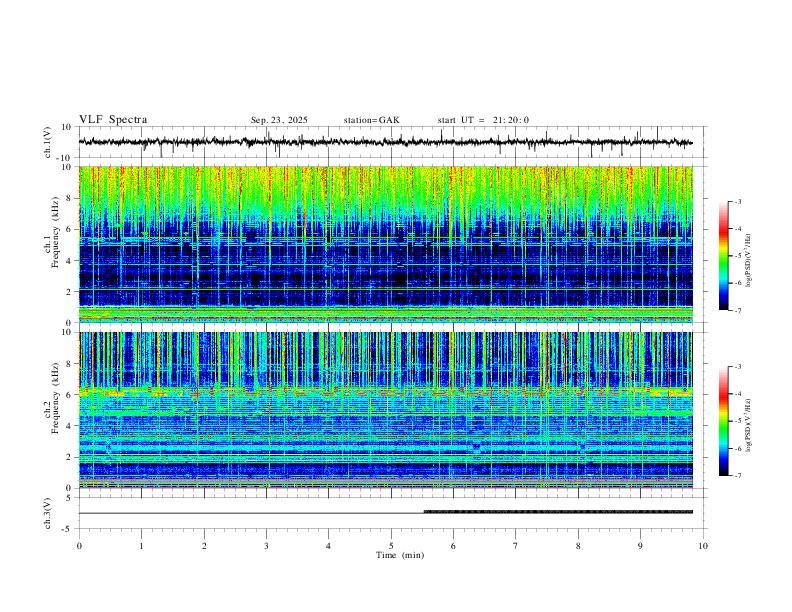Click the time axis tick label "5"
792x612 pixels.
(x=391, y=546)
